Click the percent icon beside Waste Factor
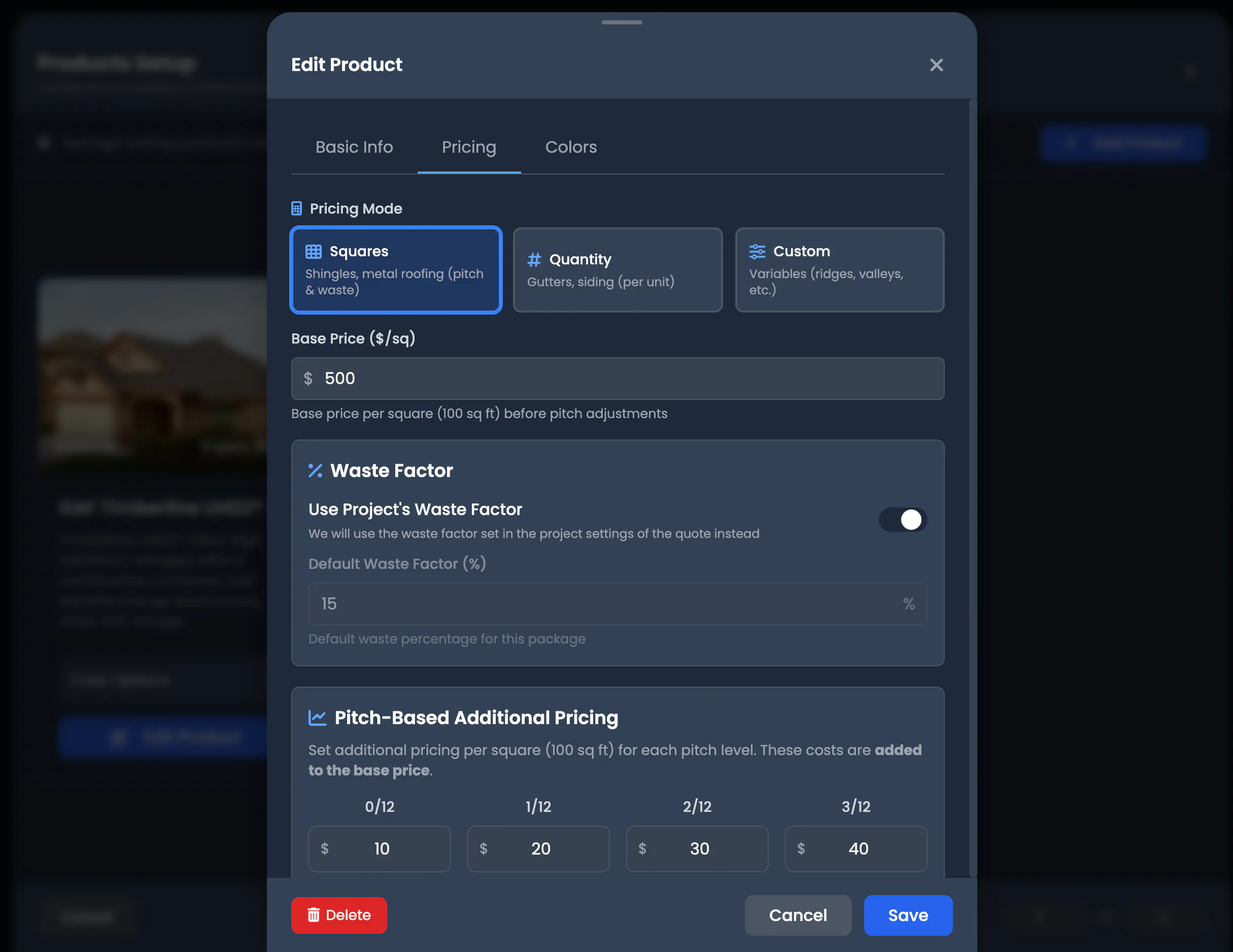 coord(315,470)
